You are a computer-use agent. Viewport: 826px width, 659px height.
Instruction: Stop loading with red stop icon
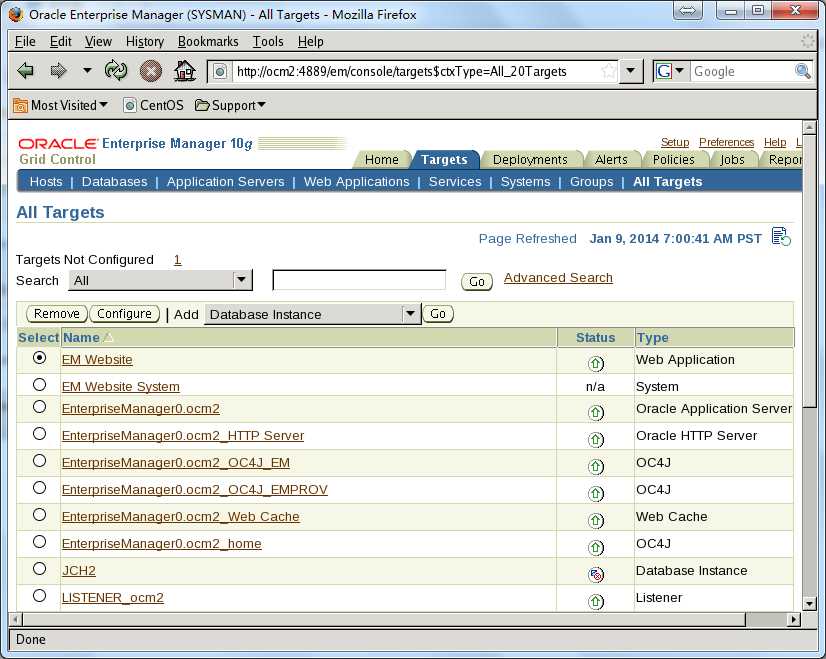[150, 71]
